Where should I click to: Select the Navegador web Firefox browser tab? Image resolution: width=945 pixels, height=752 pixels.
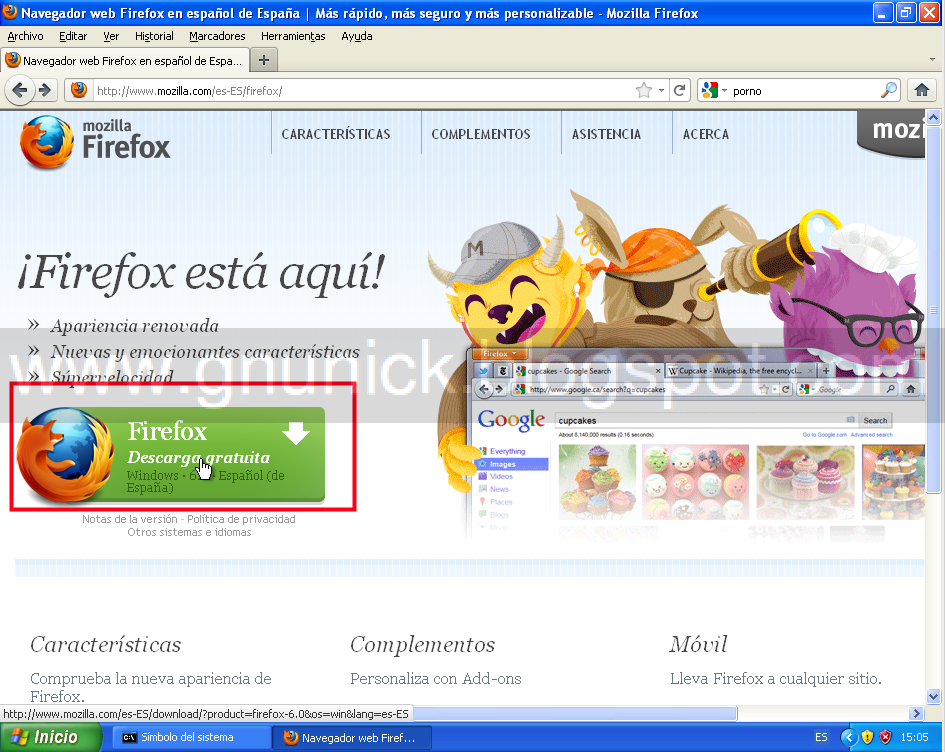(x=125, y=60)
